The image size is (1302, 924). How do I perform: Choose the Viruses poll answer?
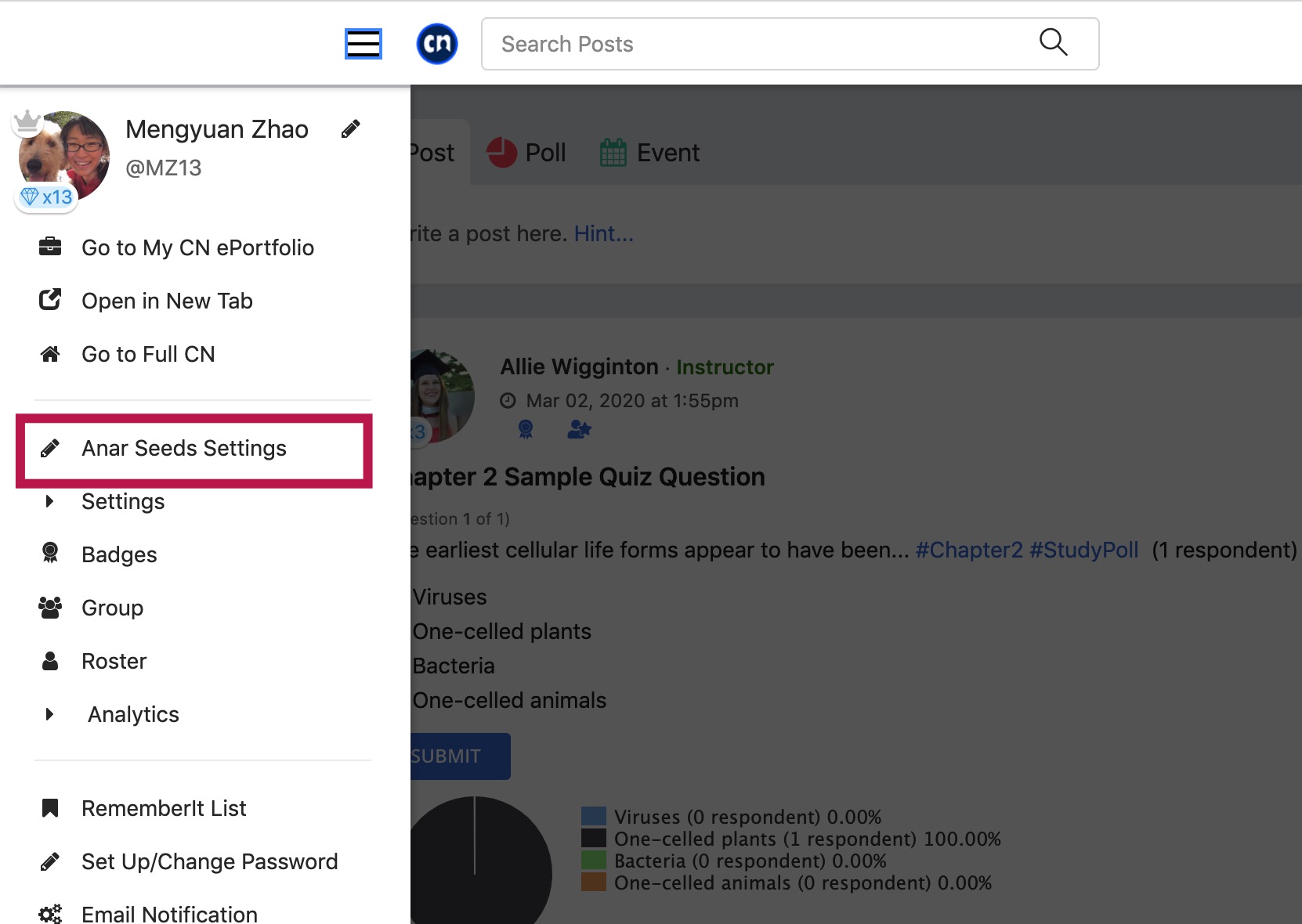(450, 597)
